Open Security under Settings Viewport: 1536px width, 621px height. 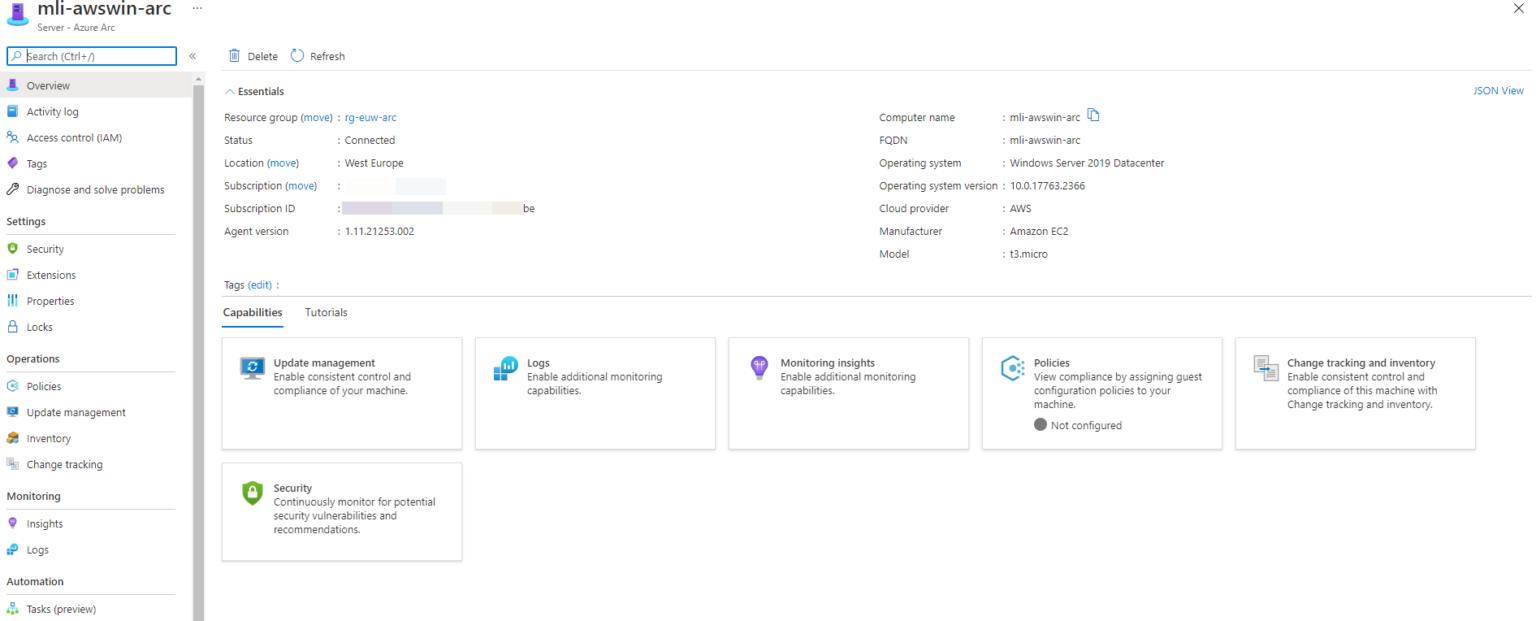coord(46,248)
